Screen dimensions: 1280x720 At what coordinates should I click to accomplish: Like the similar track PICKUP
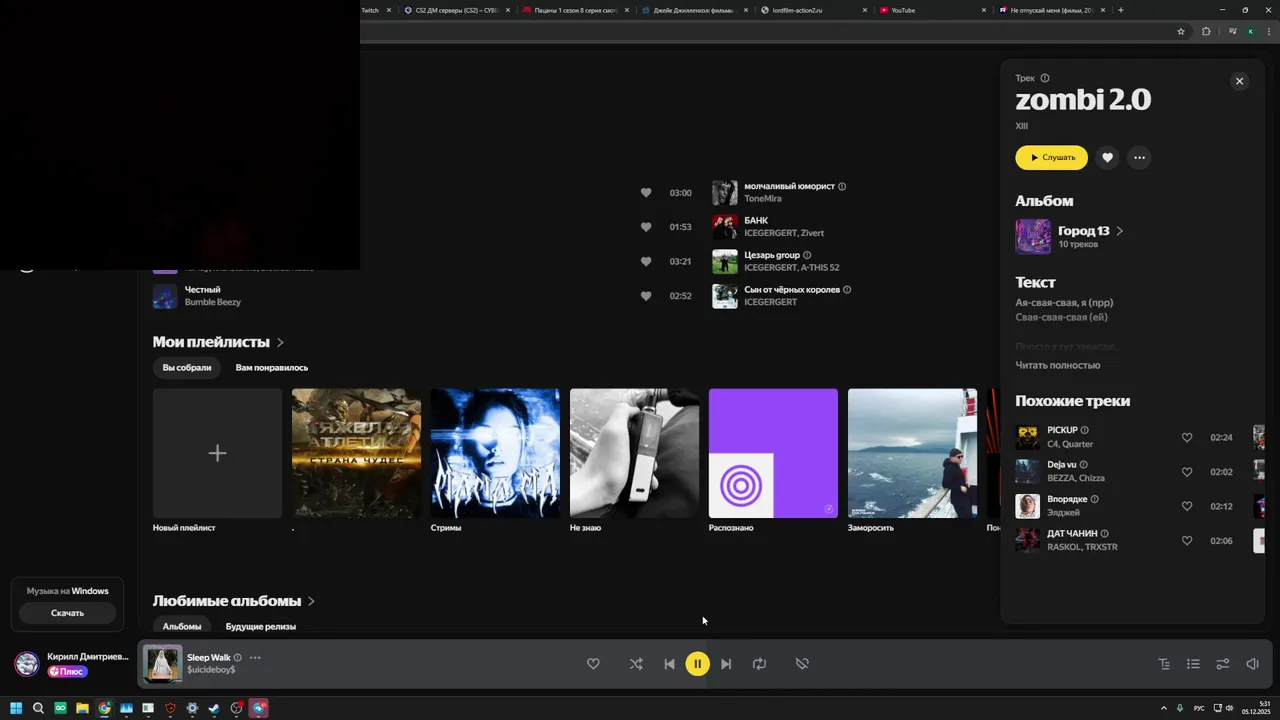coord(1187,437)
